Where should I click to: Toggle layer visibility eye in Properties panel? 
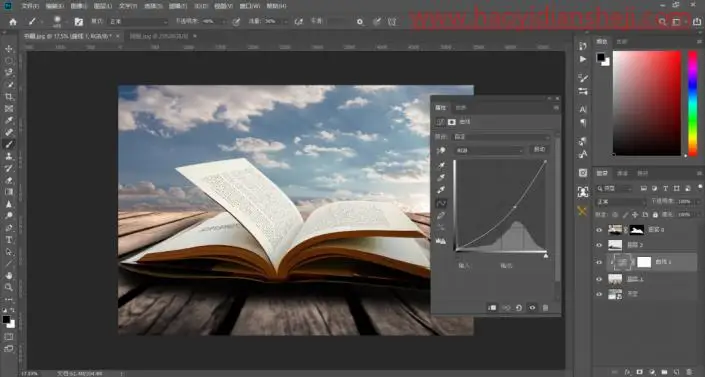tap(532, 308)
